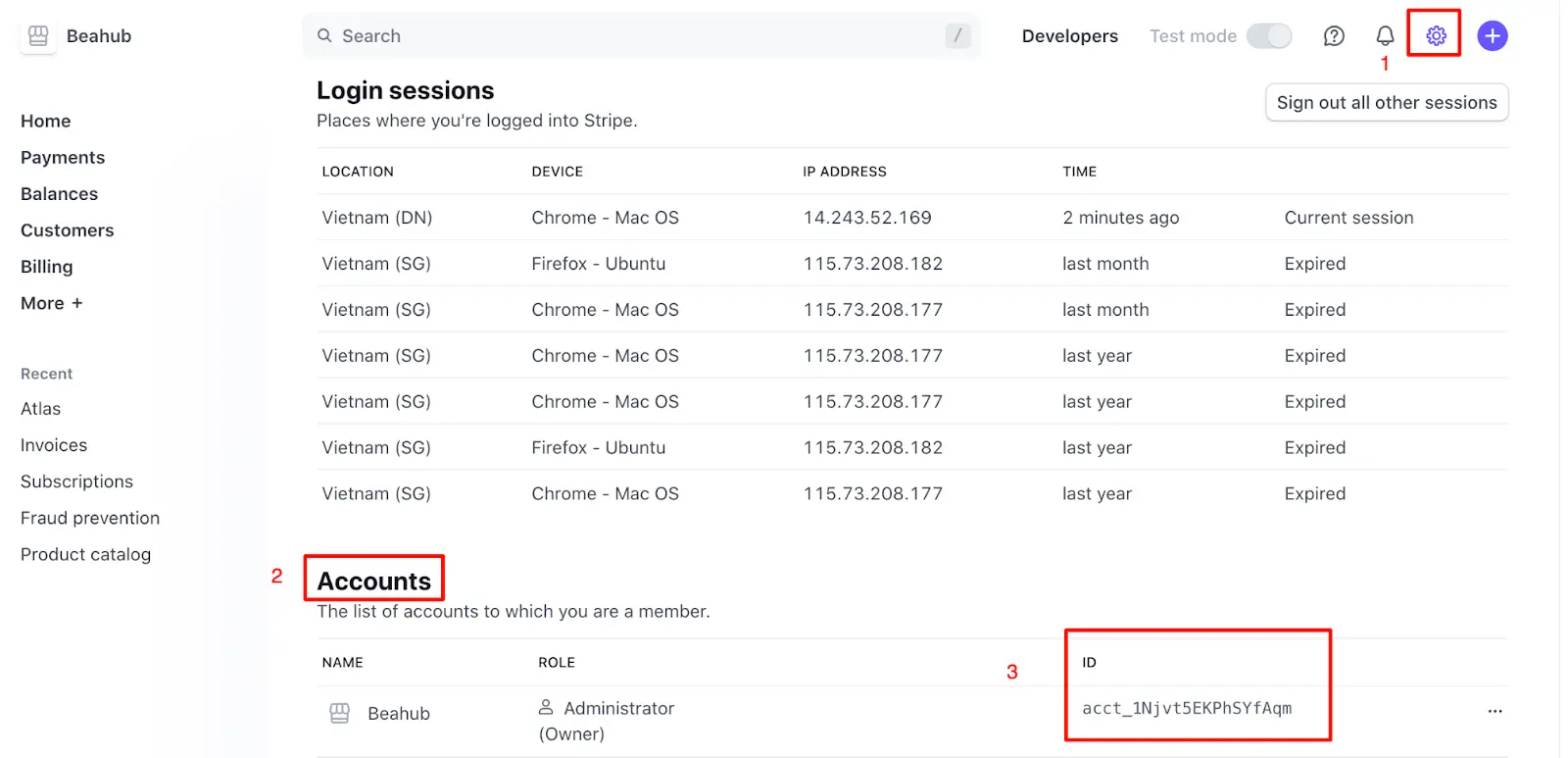
Task: Open the Beahub account row ellipsis menu
Action: (1494, 711)
